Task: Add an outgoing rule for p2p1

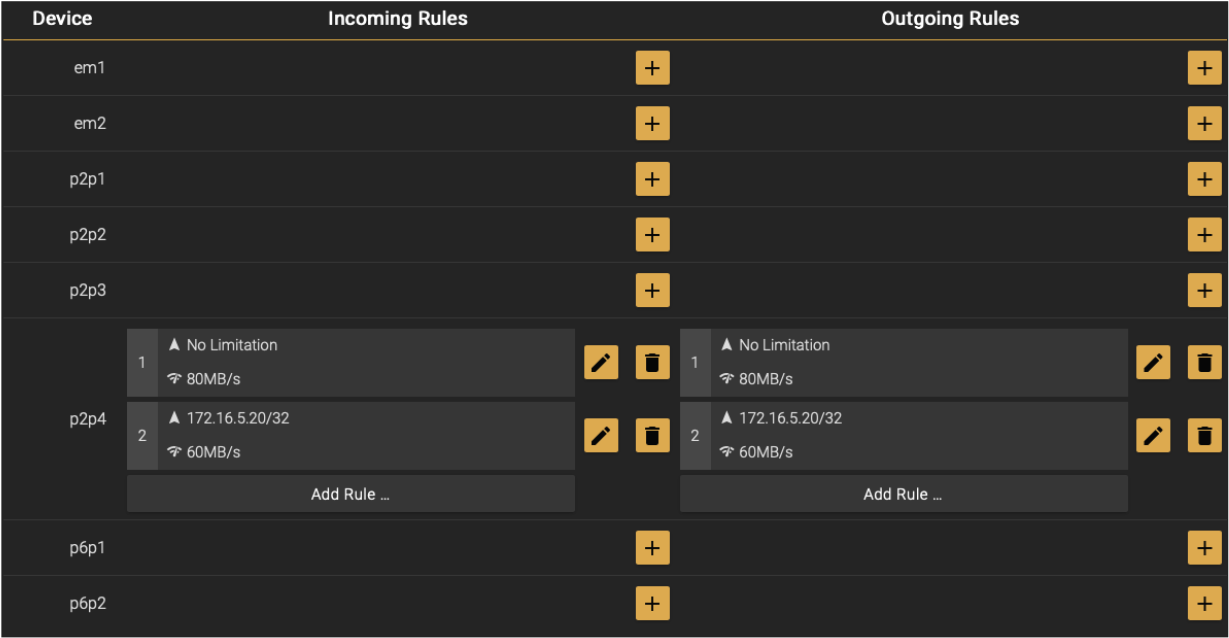Action: pyautogui.click(x=1204, y=179)
